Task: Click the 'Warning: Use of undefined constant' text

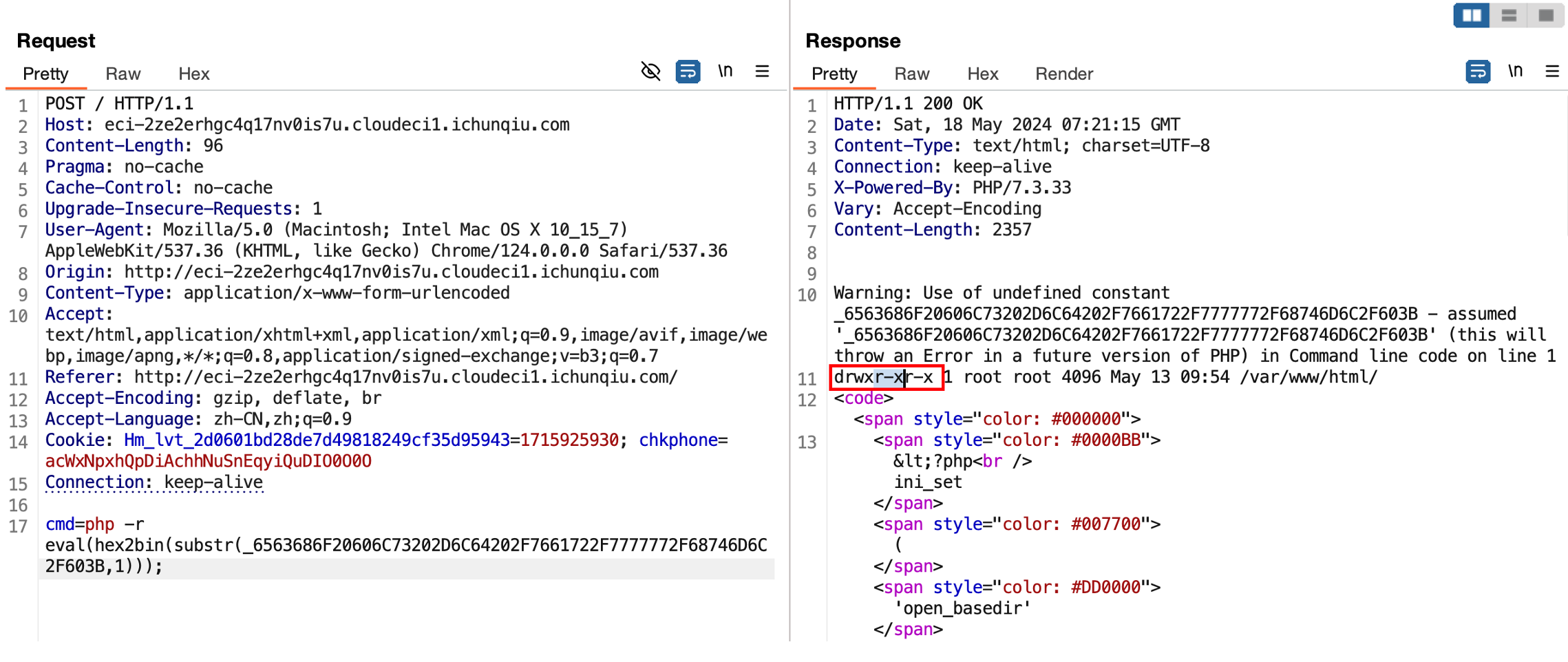Action: 1002,293
